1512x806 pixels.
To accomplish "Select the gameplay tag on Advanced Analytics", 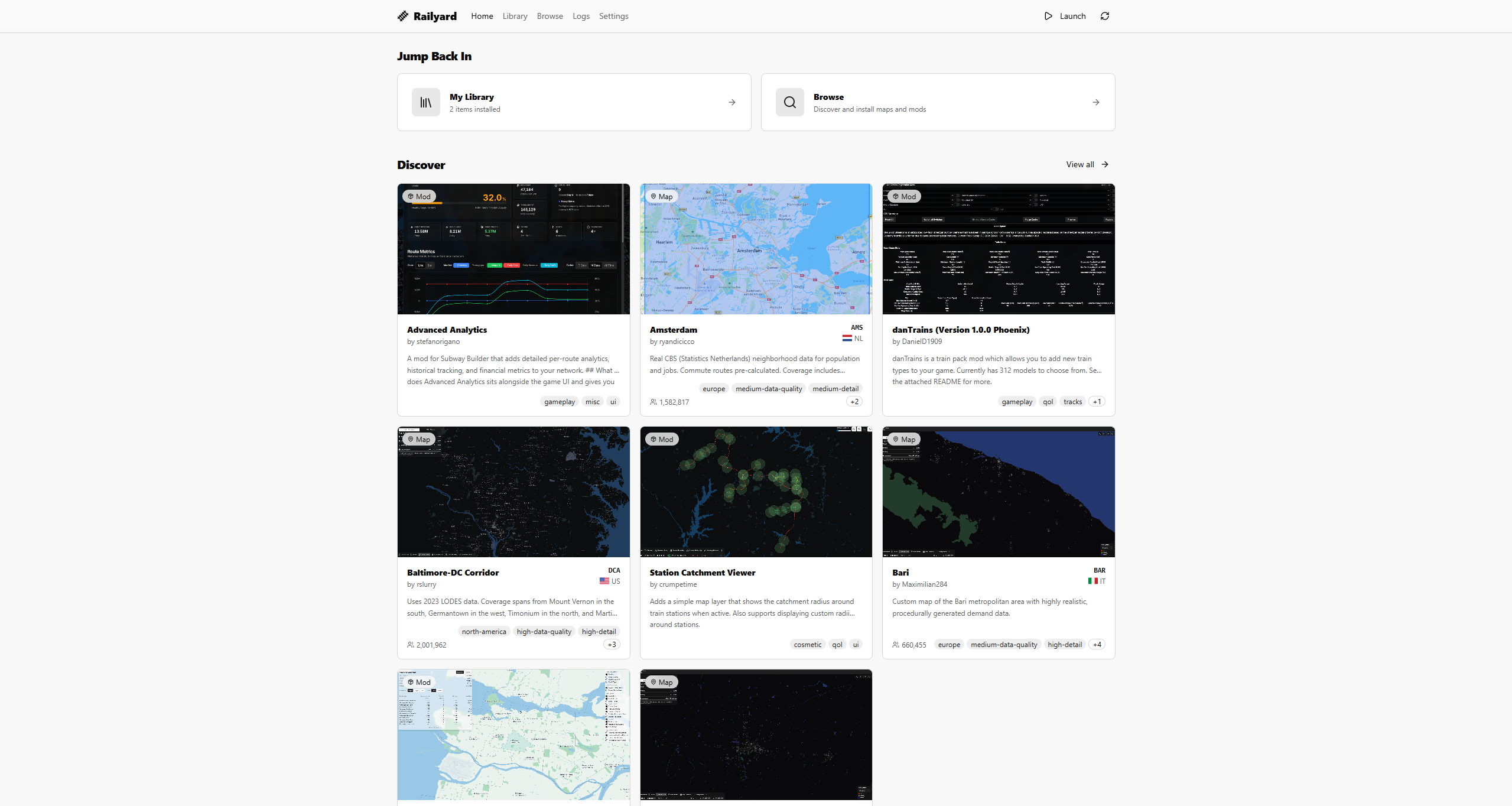I will [559, 402].
